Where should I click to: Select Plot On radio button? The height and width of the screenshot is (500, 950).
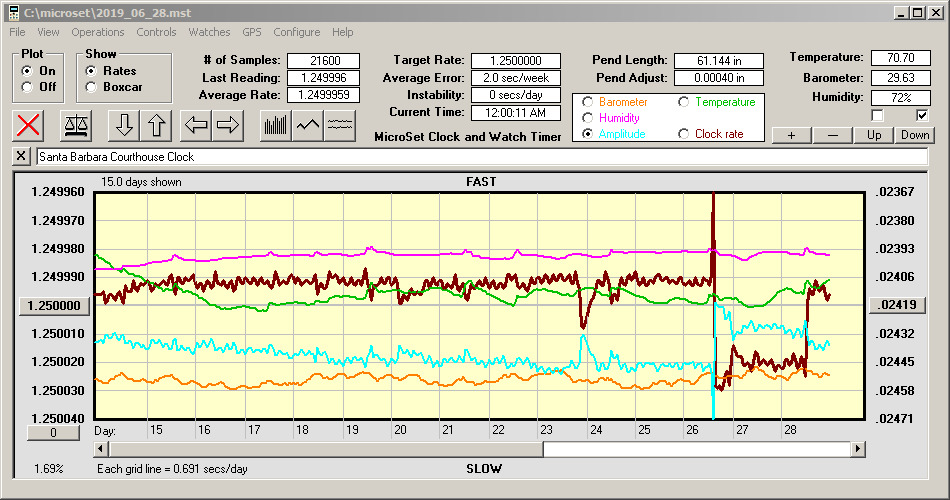[27, 71]
